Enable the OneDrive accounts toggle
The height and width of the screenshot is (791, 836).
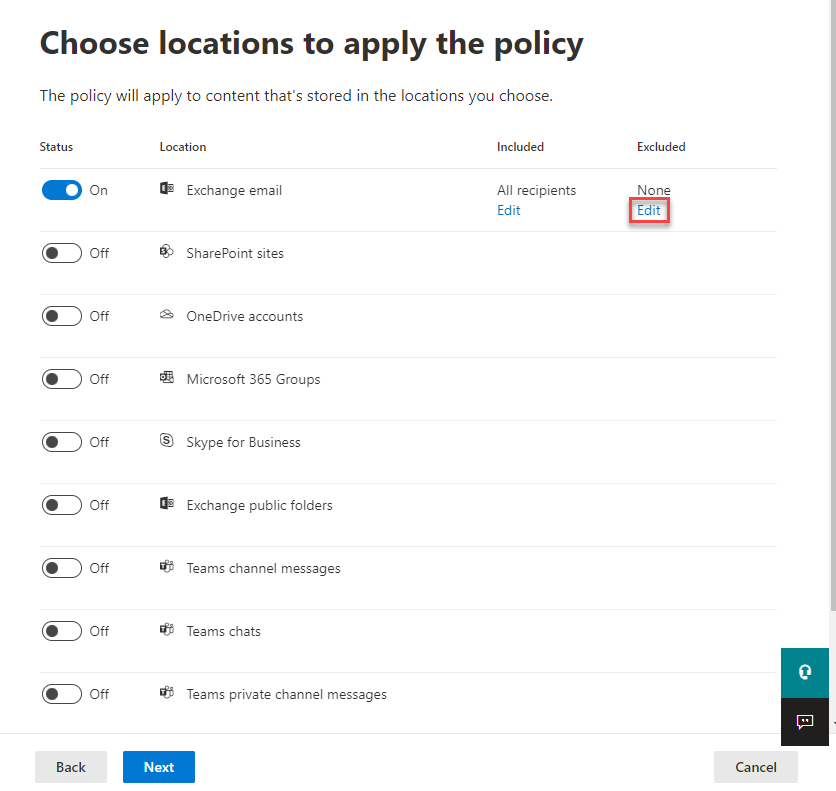pyautogui.click(x=62, y=316)
